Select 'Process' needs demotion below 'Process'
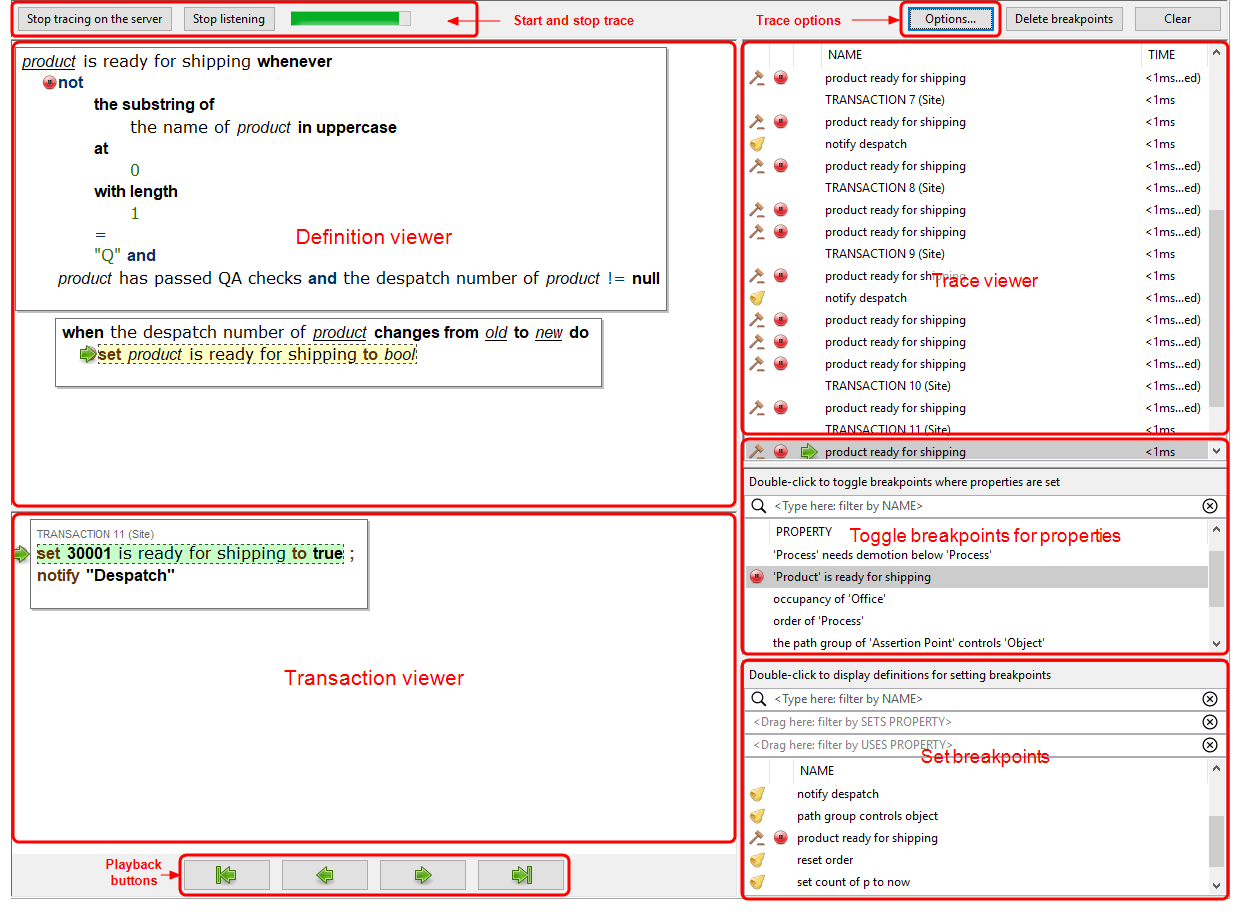This screenshot has width=1241, height=912. click(x=977, y=555)
